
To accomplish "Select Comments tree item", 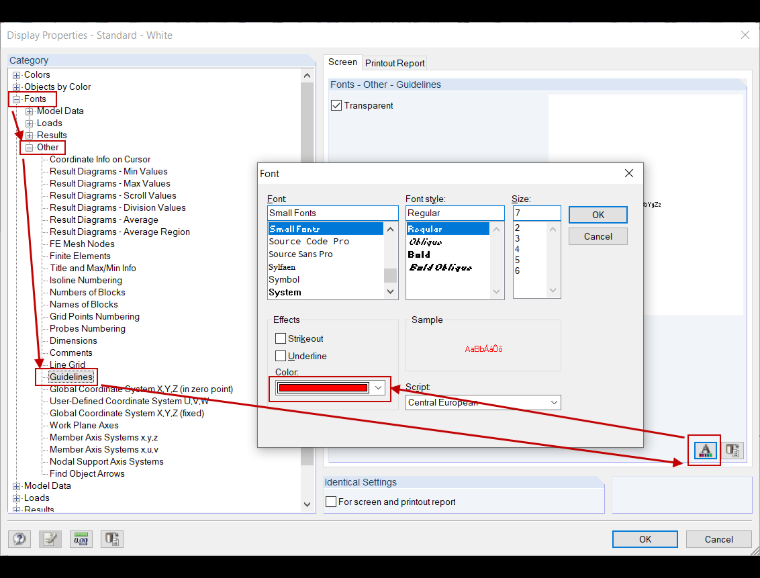I will click(71, 353).
